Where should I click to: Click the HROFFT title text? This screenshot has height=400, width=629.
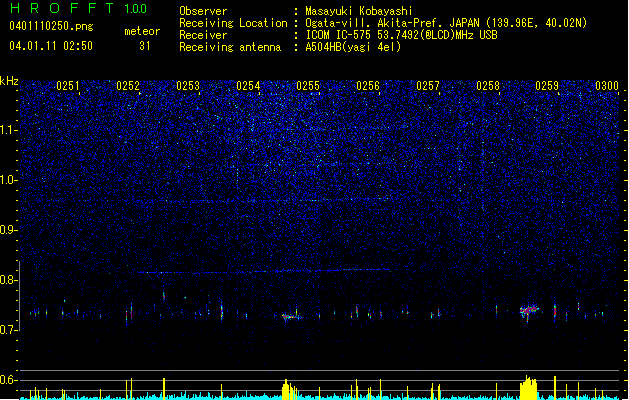tap(61, 8)
